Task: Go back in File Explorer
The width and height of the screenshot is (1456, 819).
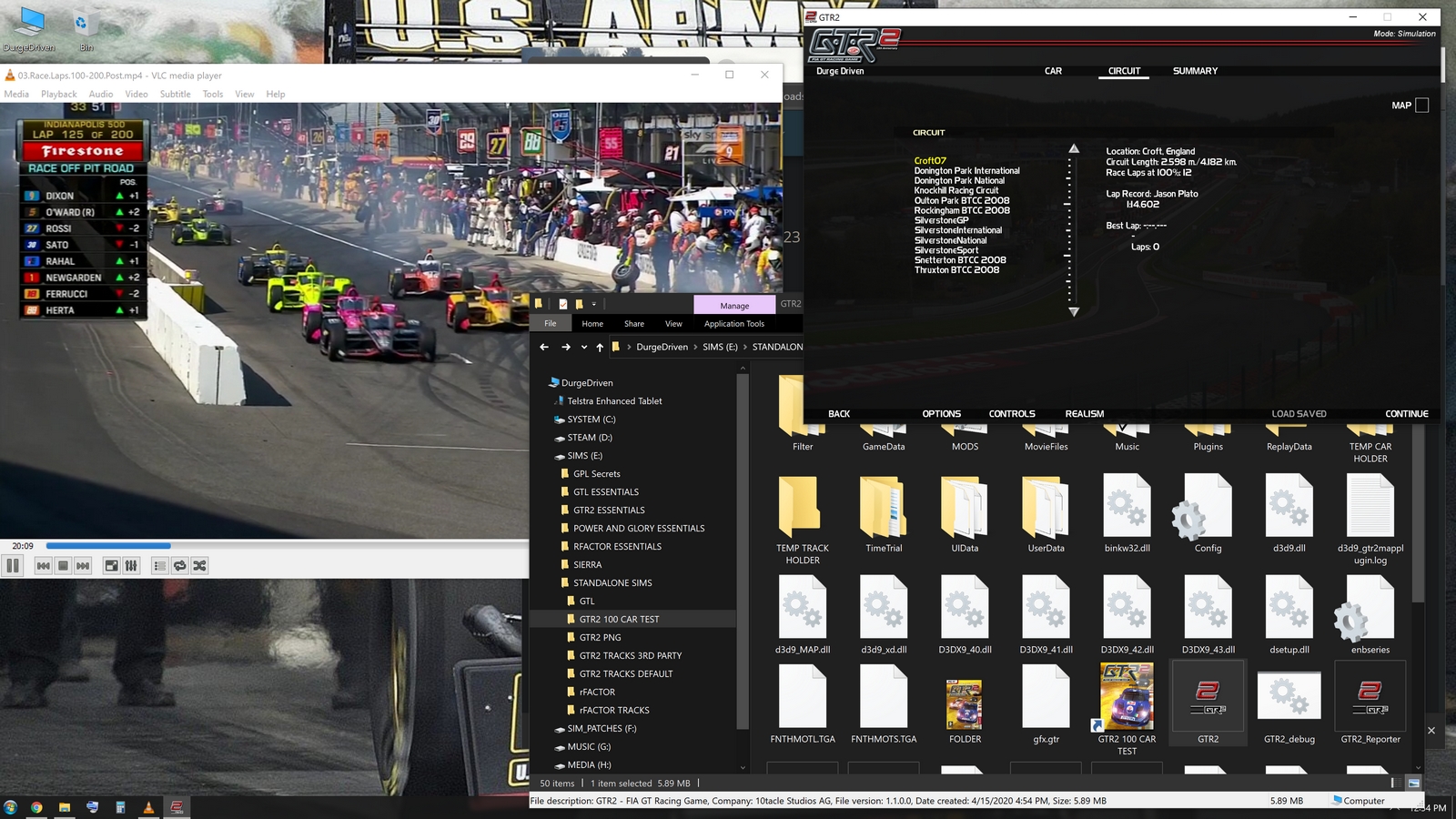Action: coord(544,347)
